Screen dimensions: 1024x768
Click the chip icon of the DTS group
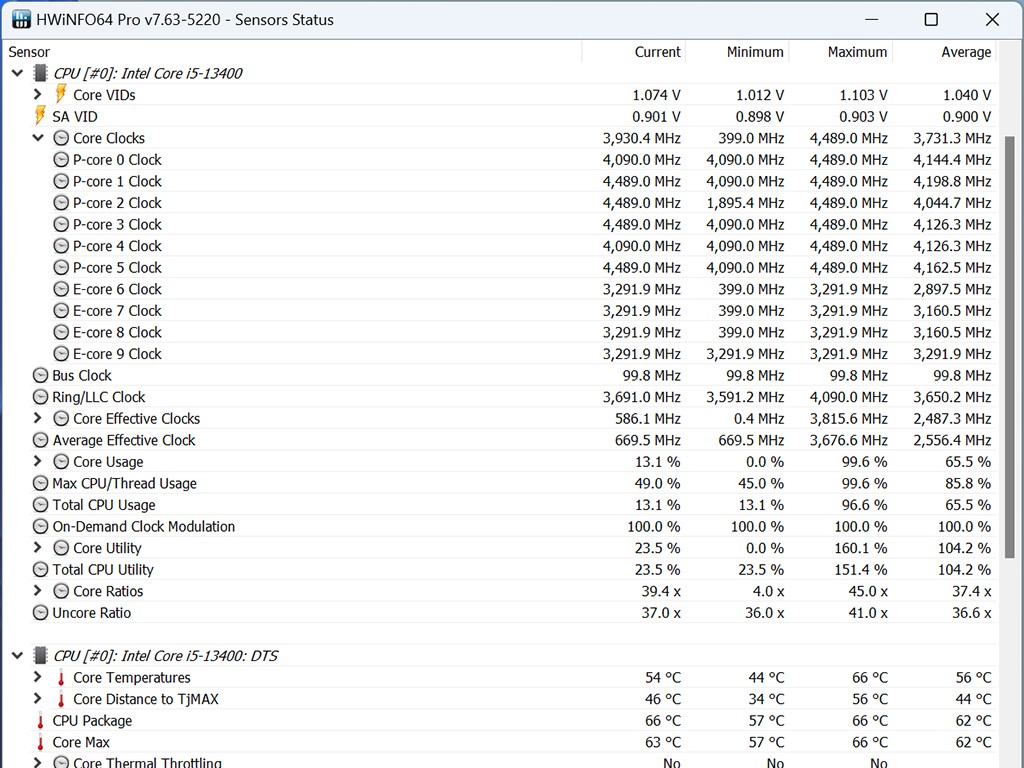pyautogui.click(x=40, y=656)
